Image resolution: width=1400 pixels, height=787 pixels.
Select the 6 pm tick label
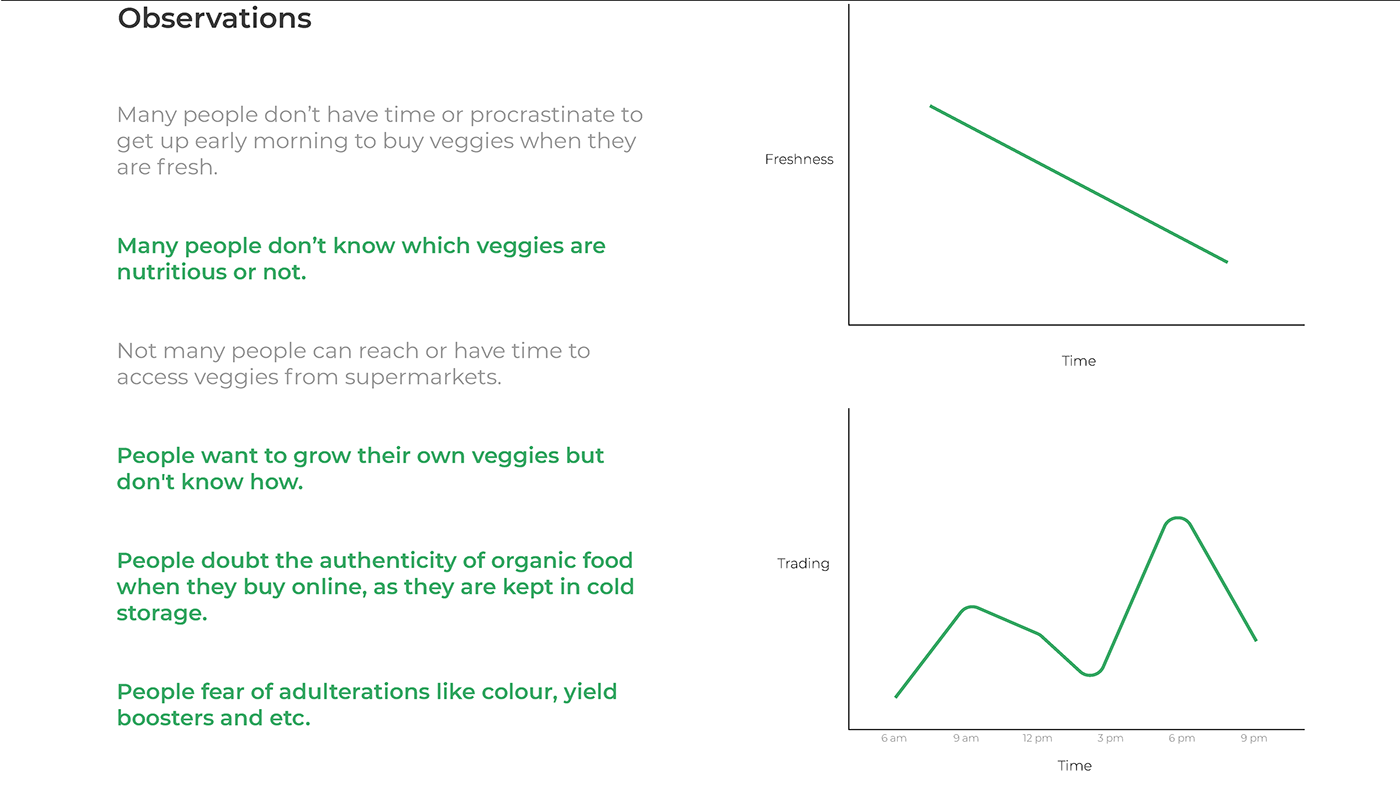(x=1181, y=739)
